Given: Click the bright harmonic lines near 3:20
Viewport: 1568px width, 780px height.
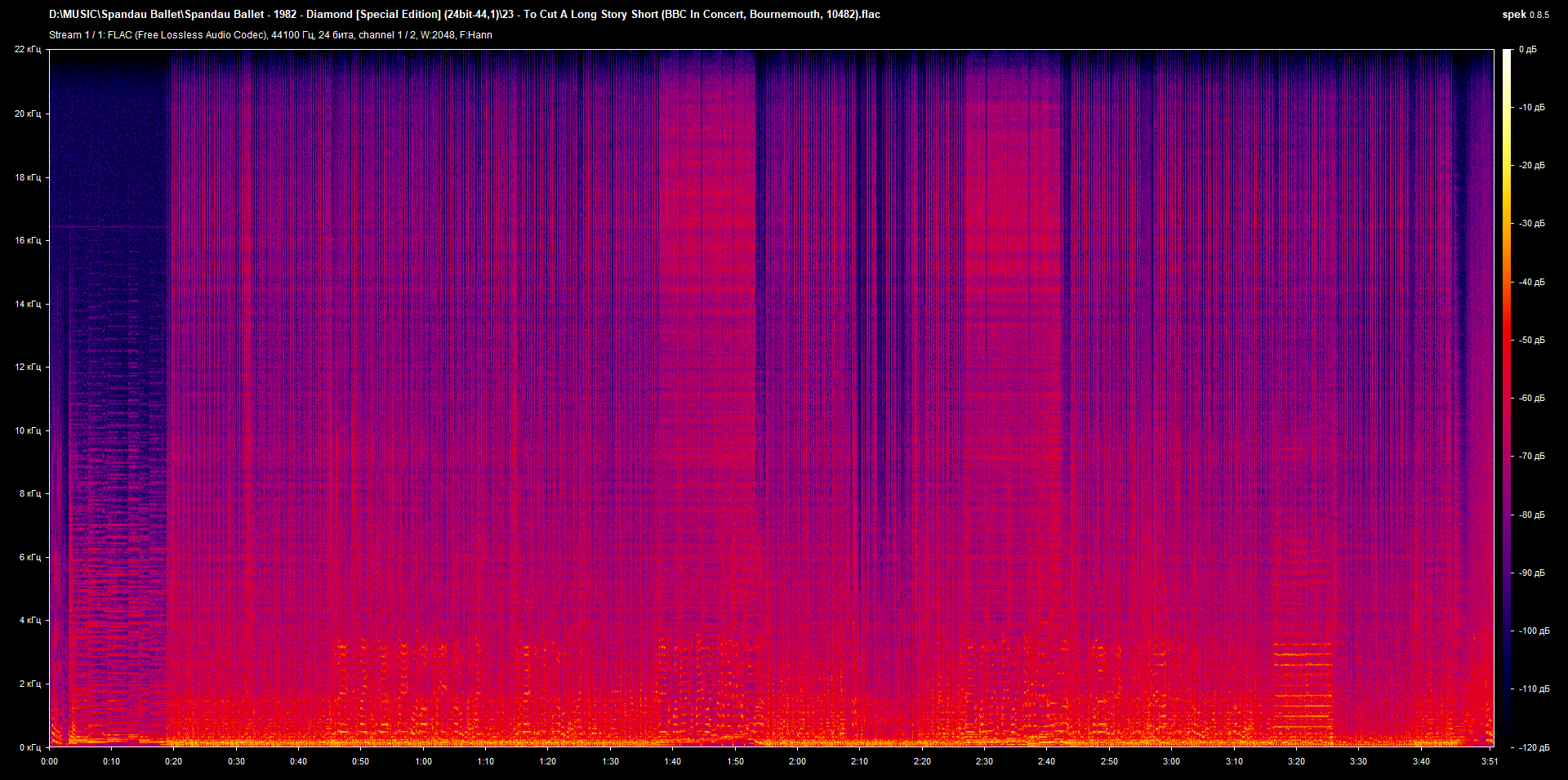Looking at the screenshot, I should pyautogui.click(x=1303, y=678).
